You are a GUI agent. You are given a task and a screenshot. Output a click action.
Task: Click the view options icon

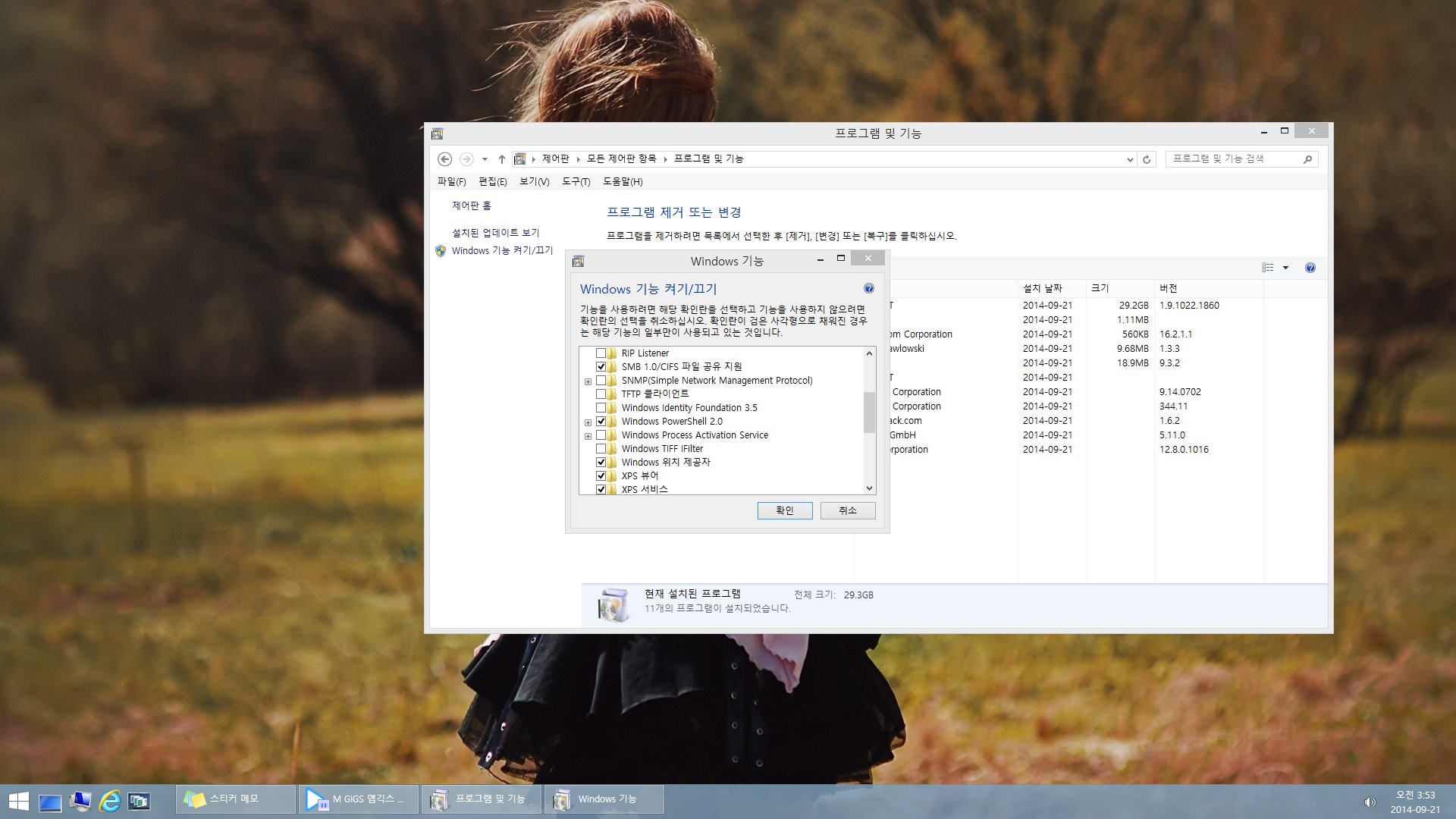[x=1267, y=268]
